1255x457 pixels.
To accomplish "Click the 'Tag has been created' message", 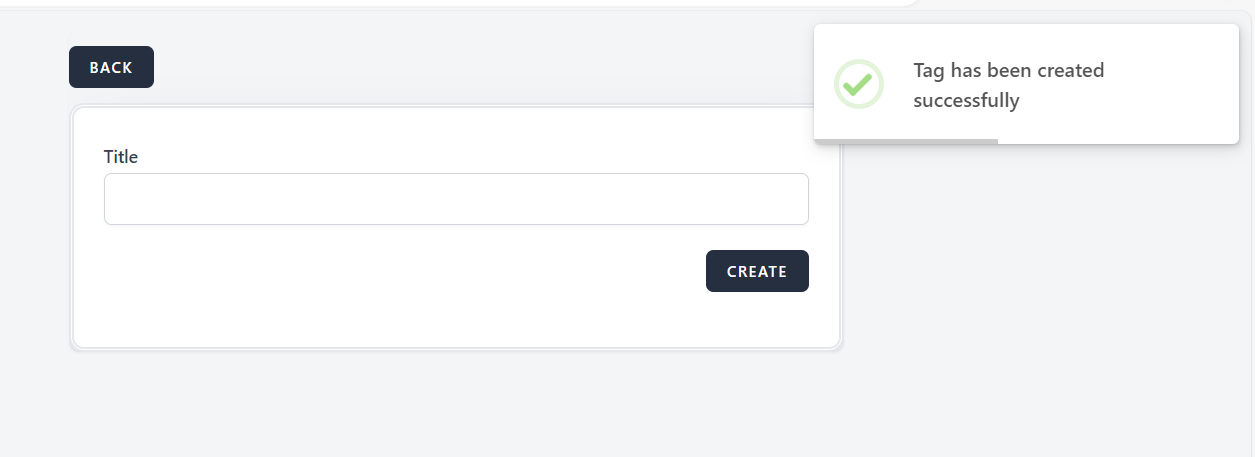I will (1008, 71).
